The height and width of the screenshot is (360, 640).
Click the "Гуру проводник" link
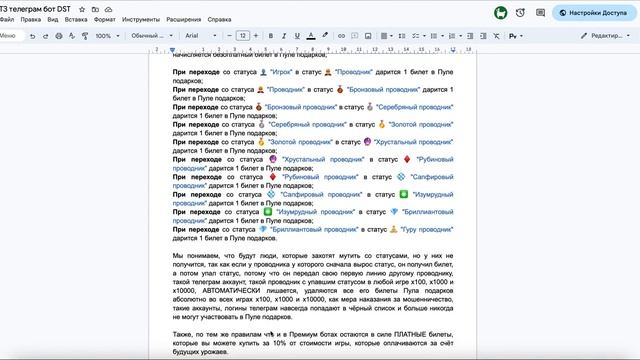pyautogui.click(x=427, y=229)
